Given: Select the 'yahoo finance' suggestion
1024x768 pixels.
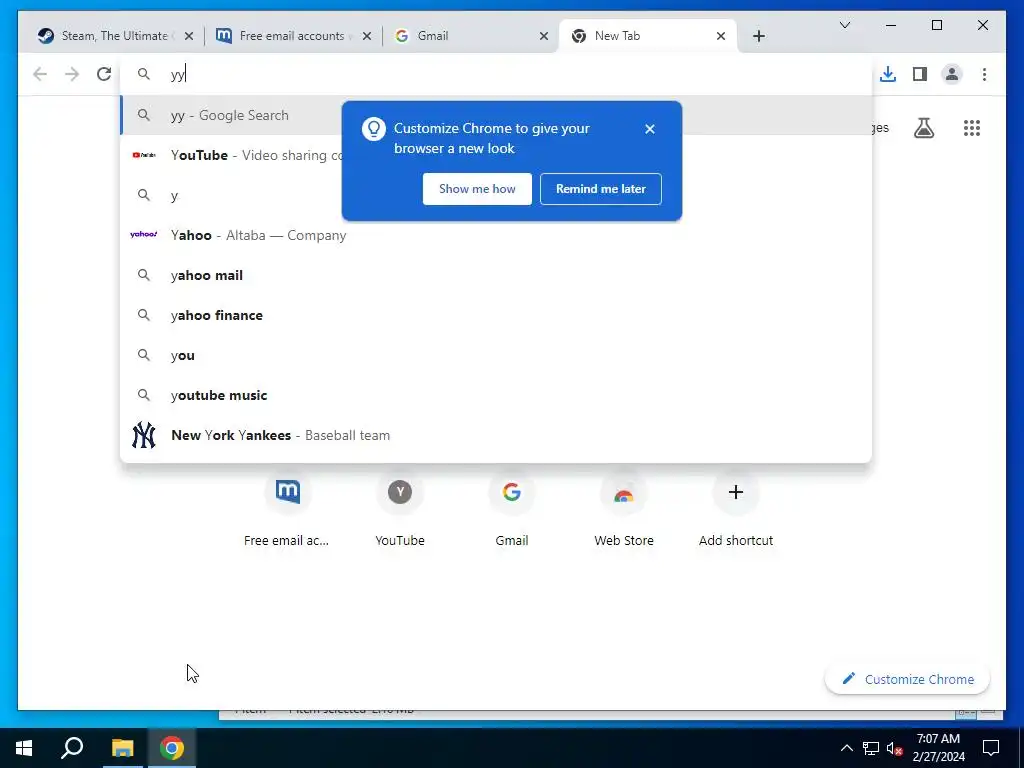Looking at the screenshot, I should click(496, 315).
